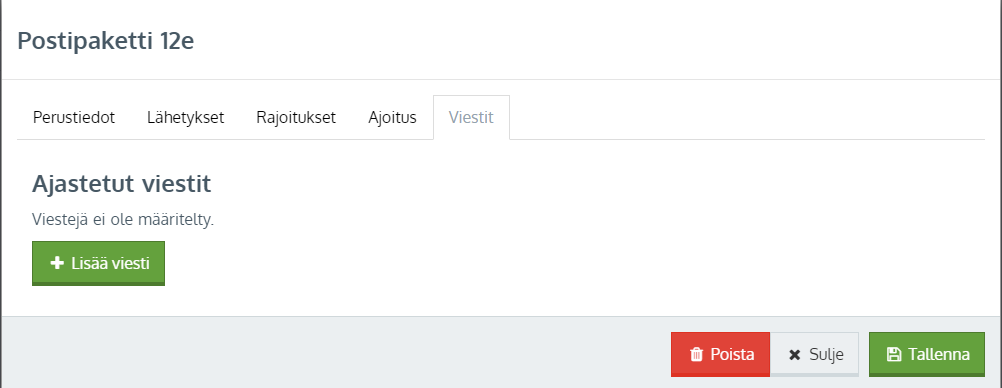Viewport: 1002px width, 388px height.
Task: Open the Perustiedot tab
Action: click(73, 118)
